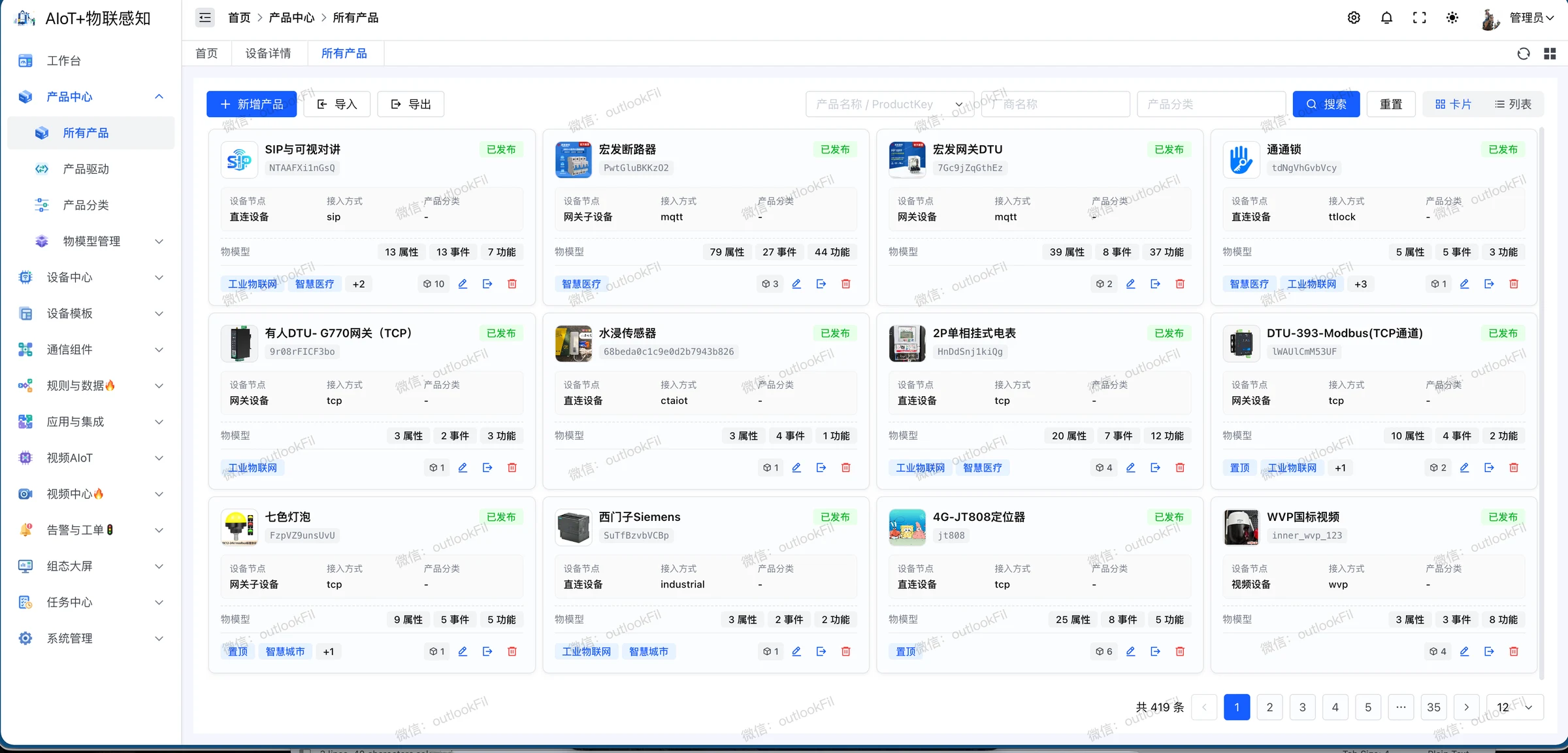Click device count 10 on SIP card

[433, 284]
